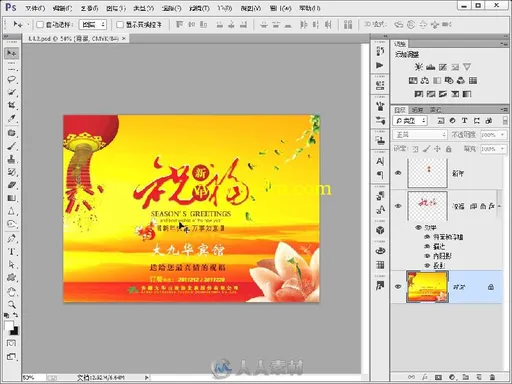Enable the auto-select checkbox in options bar
Image resolution: width=512 pixels, height=384 pixels.
[40, 24]
